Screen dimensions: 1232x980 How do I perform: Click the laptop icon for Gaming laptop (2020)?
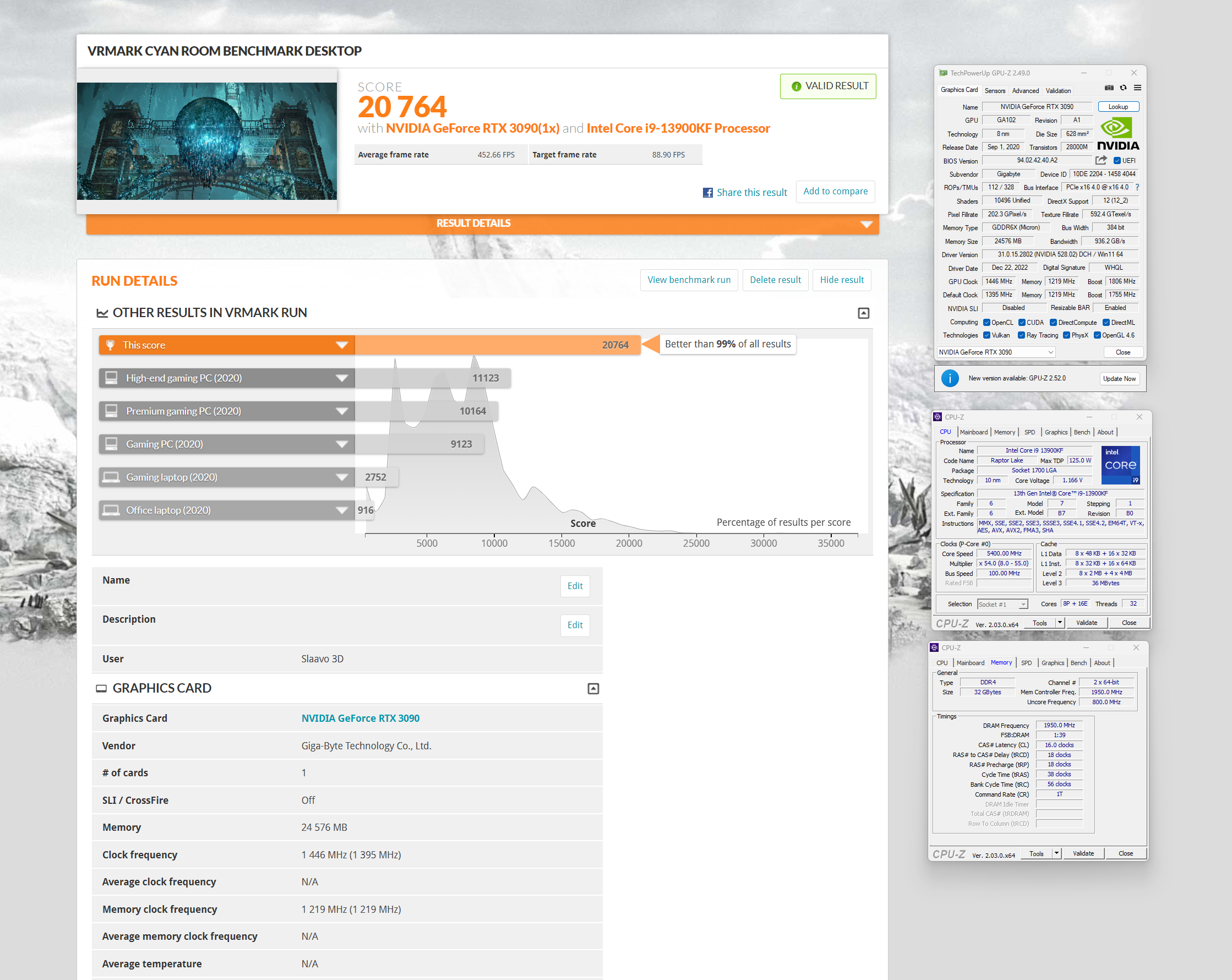click(111, 477)
